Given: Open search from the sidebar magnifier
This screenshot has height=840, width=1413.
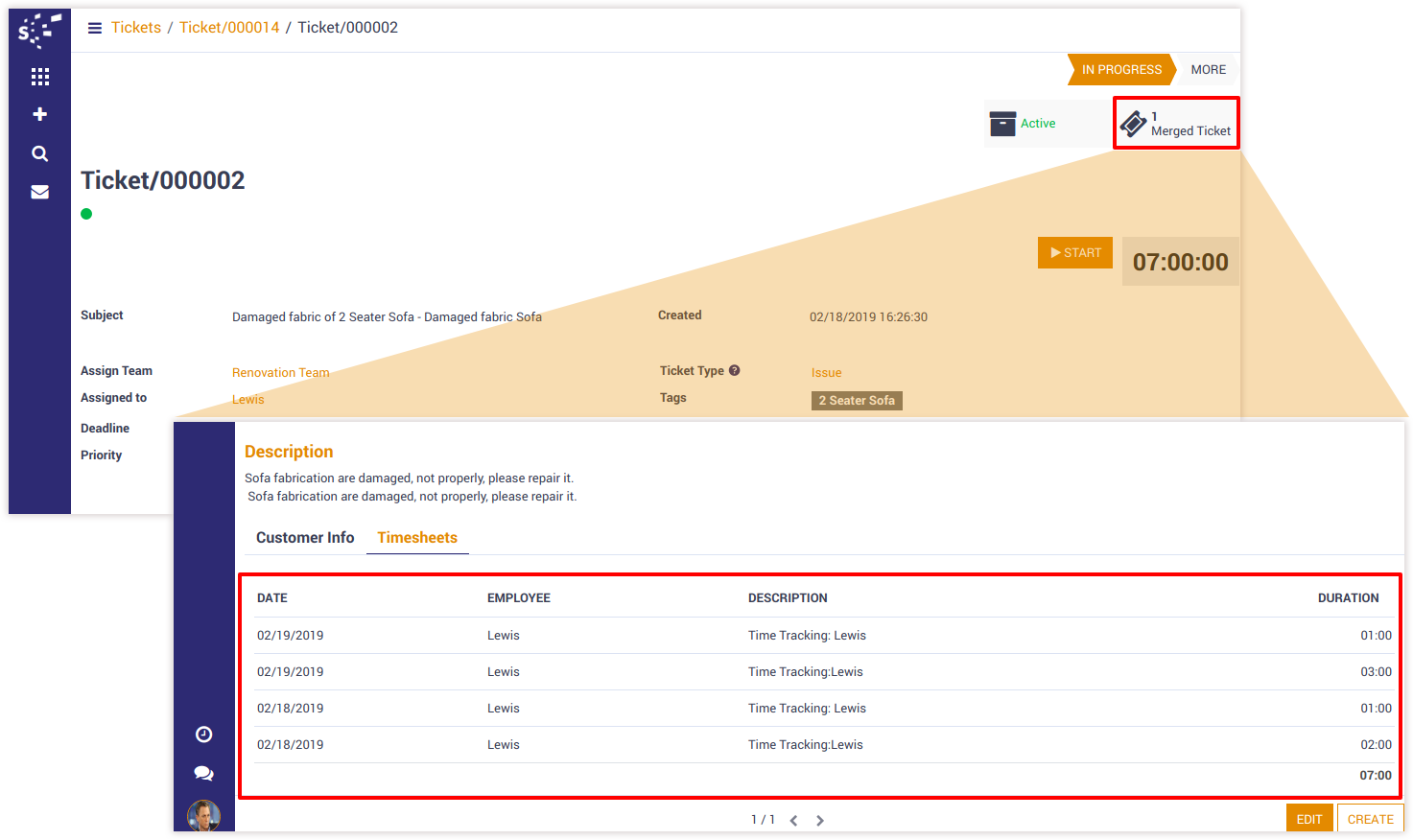Looking at the screenshot, I should tap(39, 153).
